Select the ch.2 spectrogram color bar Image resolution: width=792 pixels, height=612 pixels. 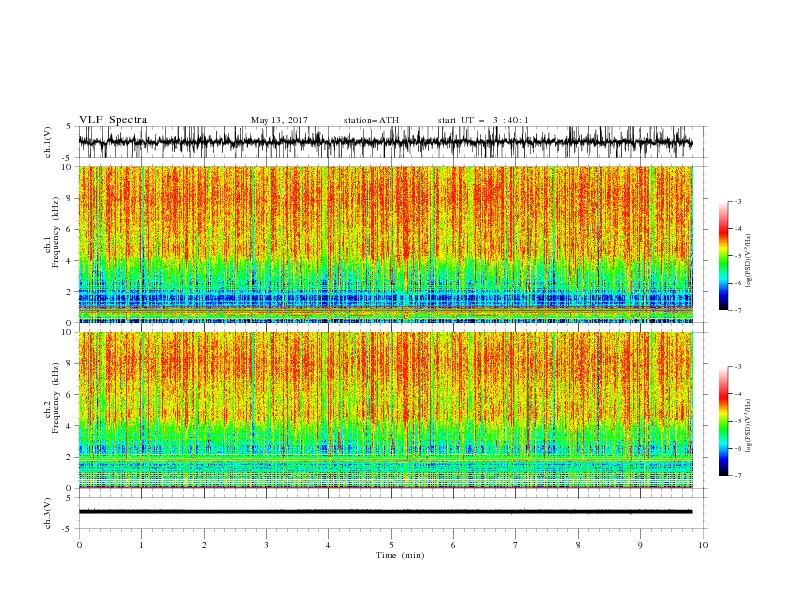coord(723,421)
